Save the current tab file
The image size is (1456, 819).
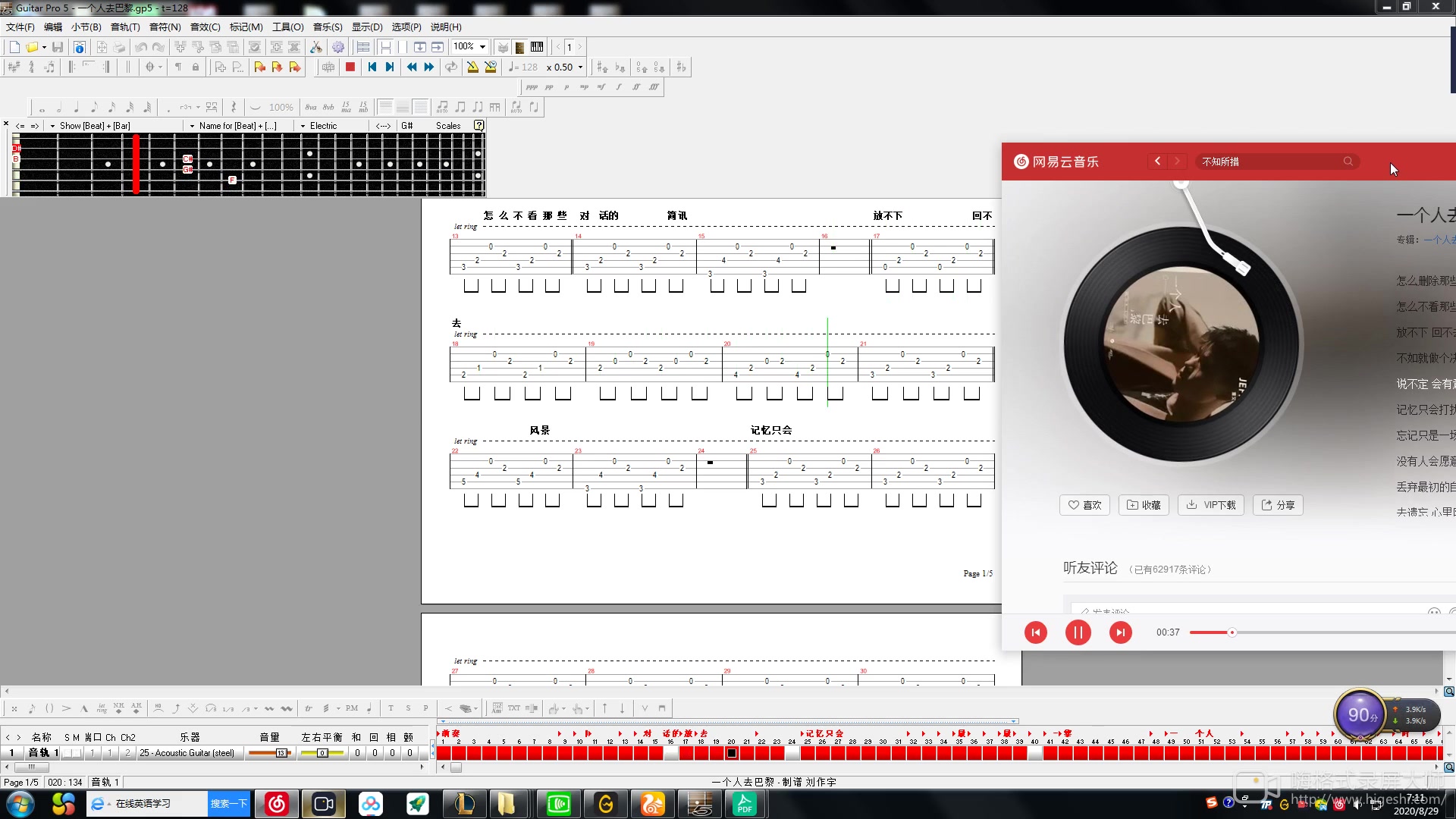click(58, 47)
